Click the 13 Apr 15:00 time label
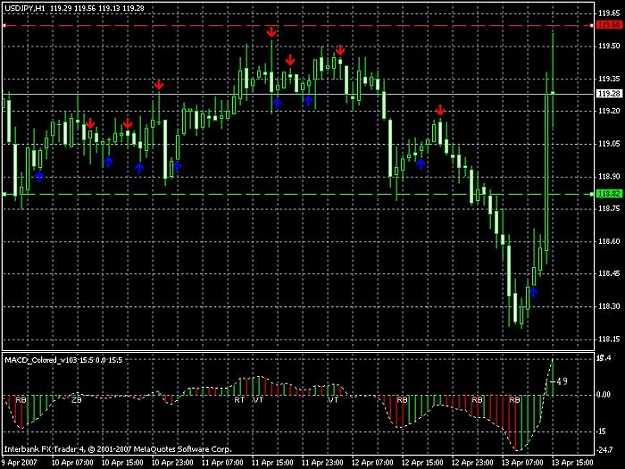The image size is (625, 469). tap(572, 463)
